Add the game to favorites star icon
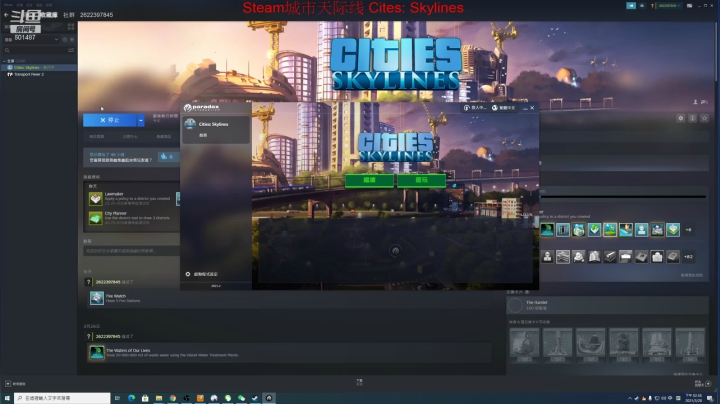 (704, 118)
